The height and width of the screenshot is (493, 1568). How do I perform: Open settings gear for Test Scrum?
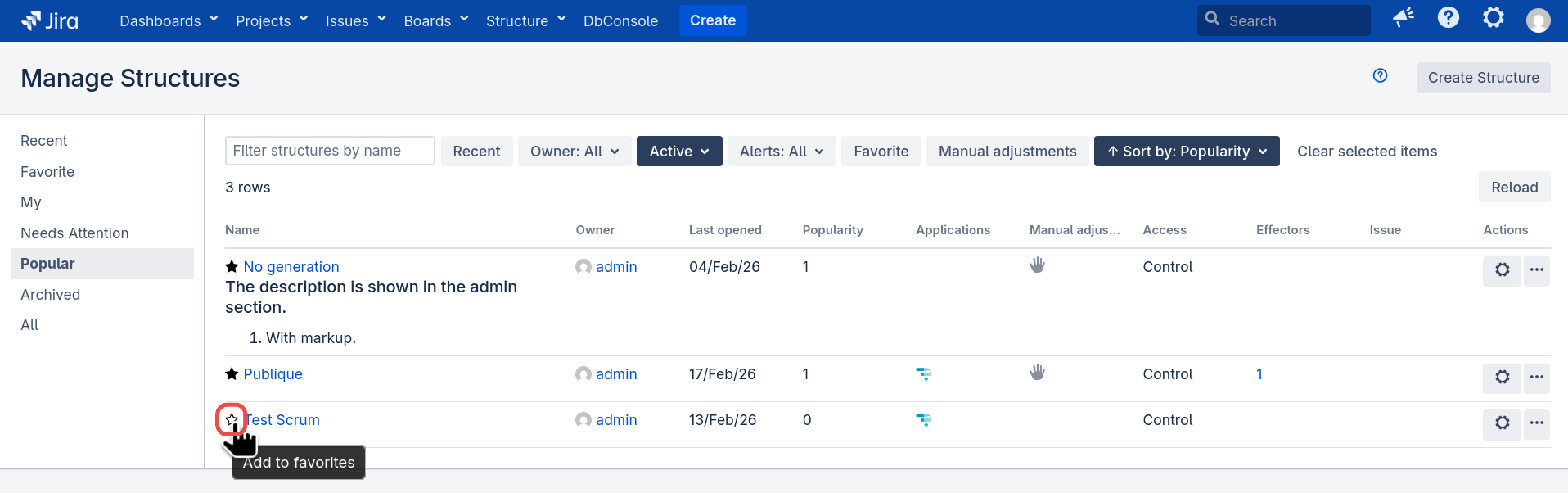point(1502,423)
